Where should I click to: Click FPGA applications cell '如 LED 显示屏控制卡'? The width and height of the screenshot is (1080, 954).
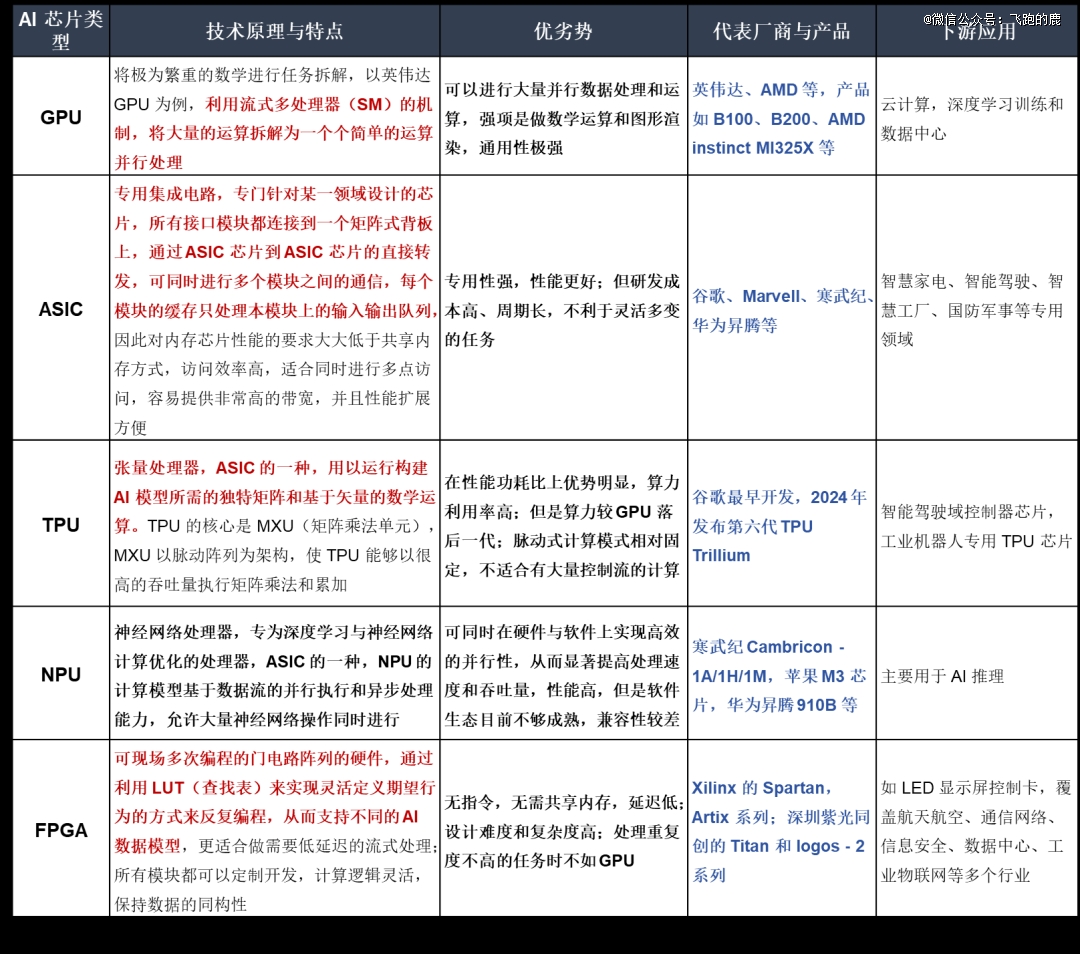coord(977,829)
